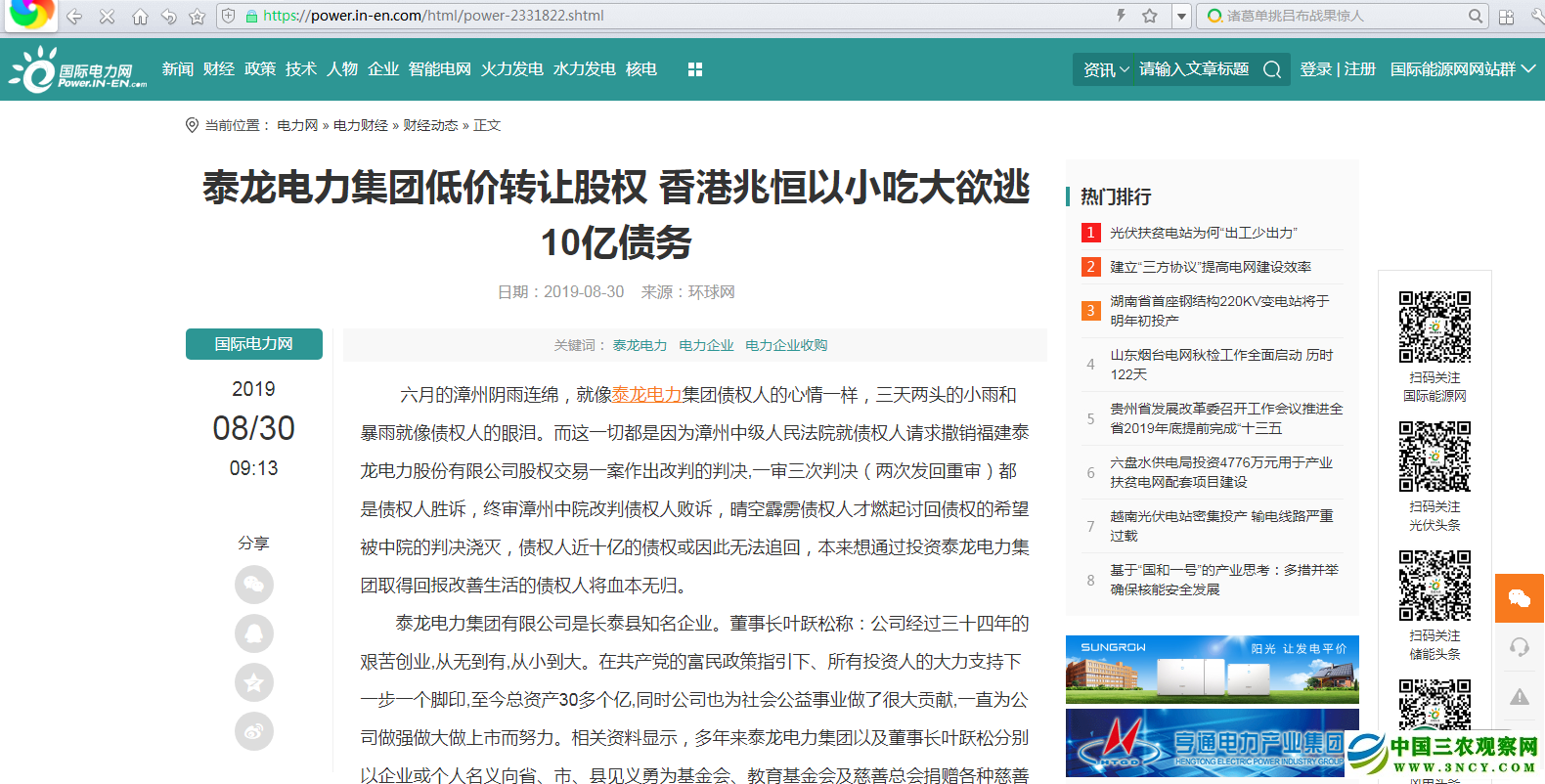This screenshot has width=1545, height=784.
Task: Open 电力网 breadcrumb link
Action: click(x=297, y=125)
